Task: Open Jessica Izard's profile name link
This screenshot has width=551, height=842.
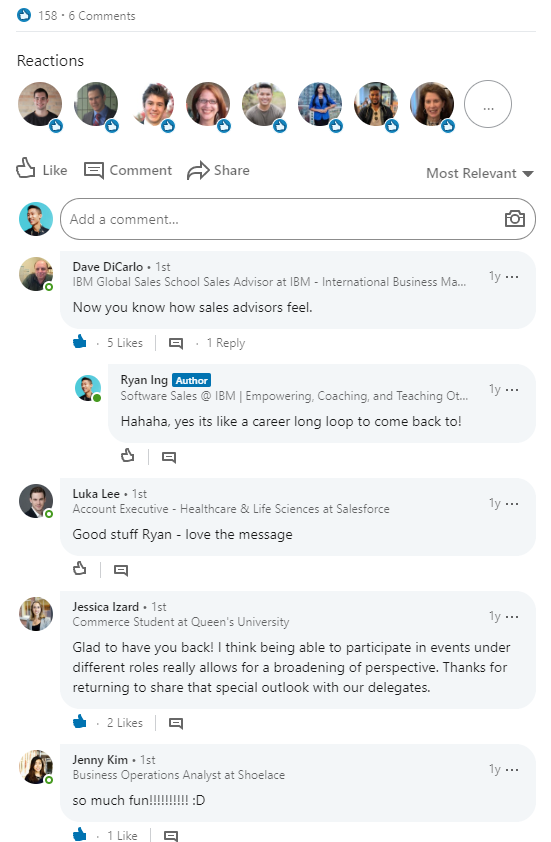Action: [105, 607]
